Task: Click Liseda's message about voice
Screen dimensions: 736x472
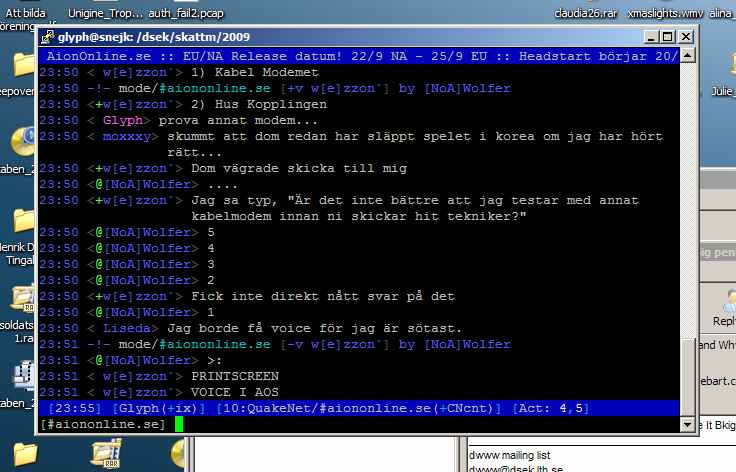Action: pos(314,328)
